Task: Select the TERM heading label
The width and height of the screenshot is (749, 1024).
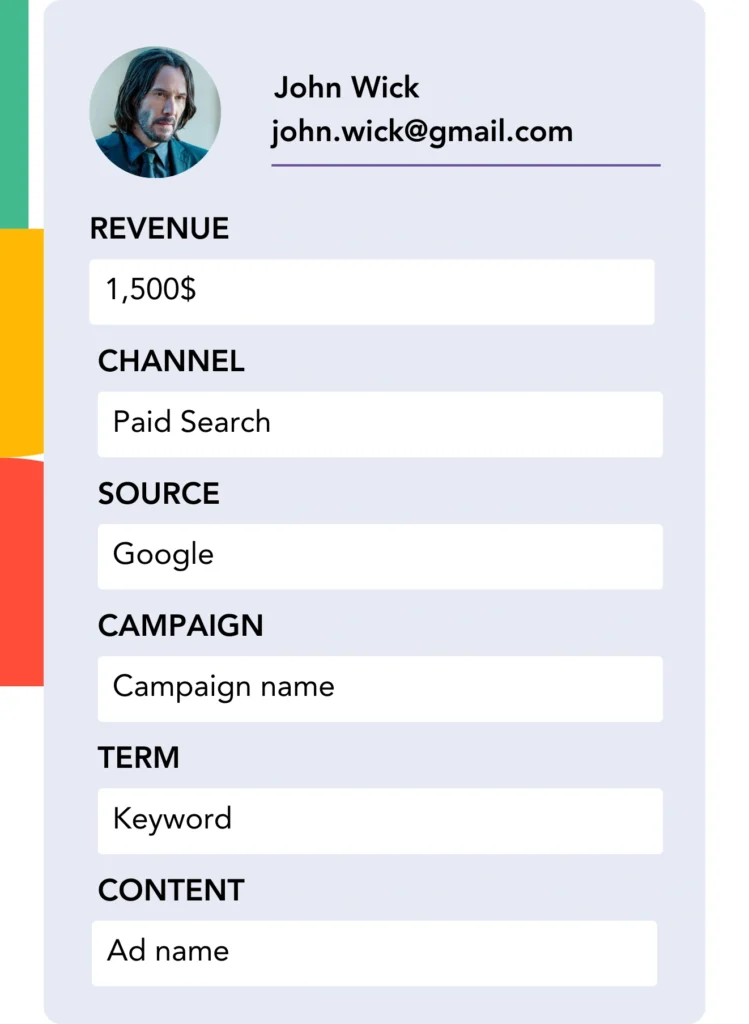Action: pos(138,758)
